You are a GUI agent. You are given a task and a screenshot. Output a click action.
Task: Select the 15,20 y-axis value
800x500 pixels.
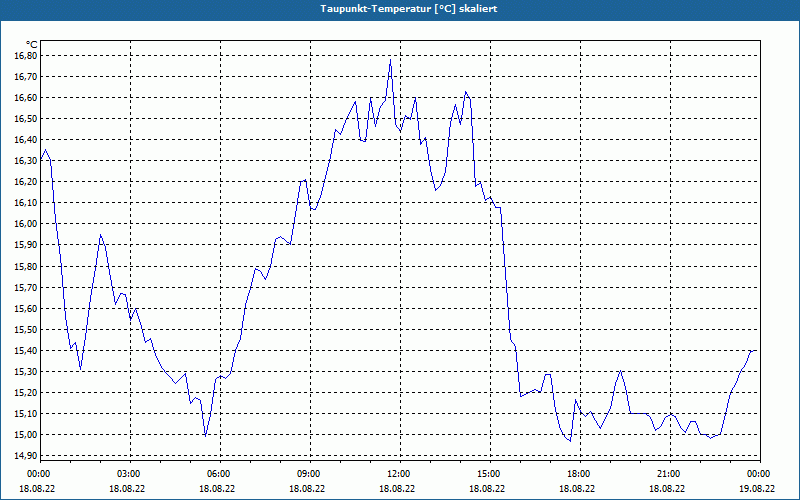click(x=27, y=392)
